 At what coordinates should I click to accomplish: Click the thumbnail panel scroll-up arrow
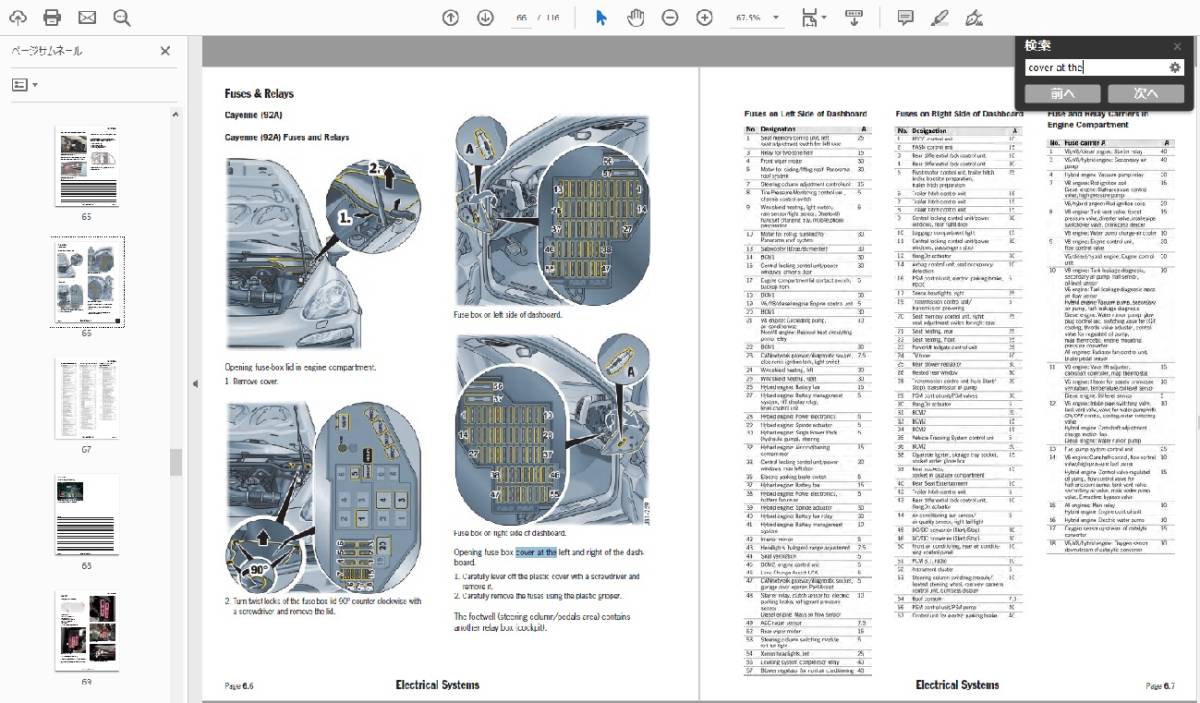click(x=175, y=113)
